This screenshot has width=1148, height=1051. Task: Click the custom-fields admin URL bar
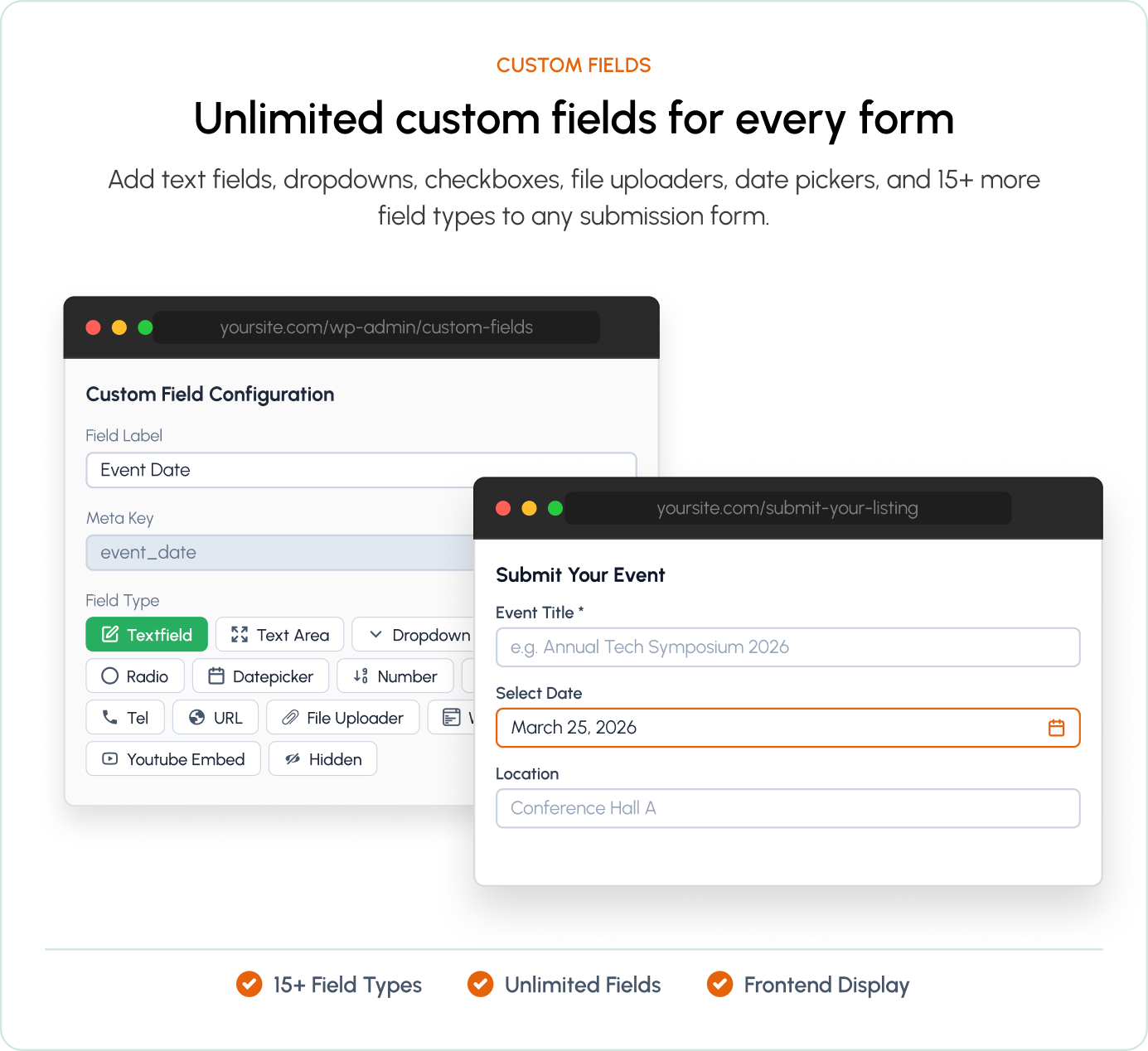coord(376,327)
